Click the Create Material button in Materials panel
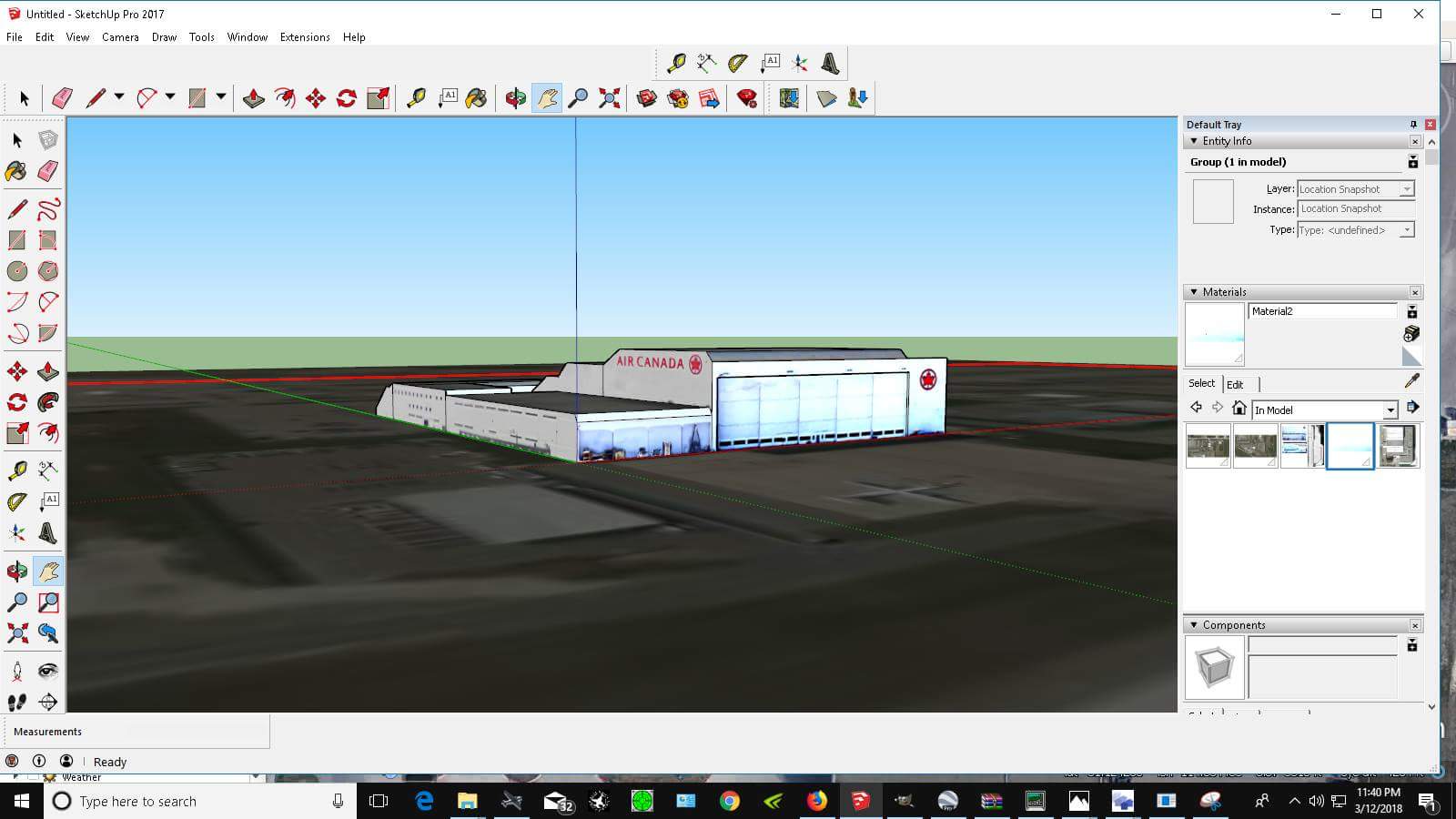The image size is (1456, 819). tap(1410, 336)
